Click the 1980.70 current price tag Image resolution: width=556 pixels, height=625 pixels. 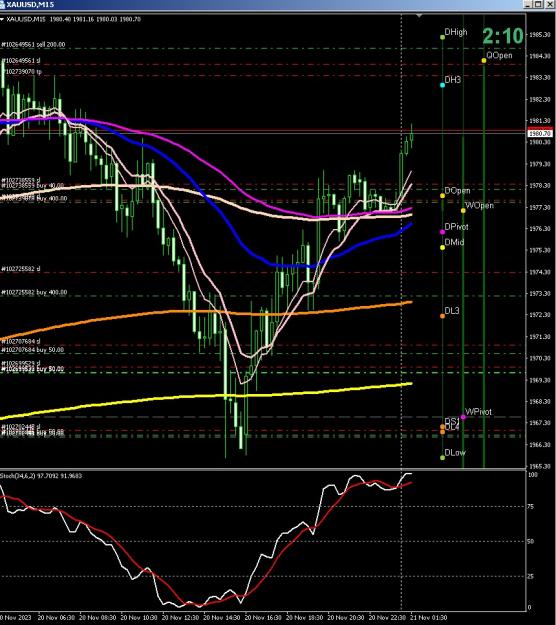[540, 133]
